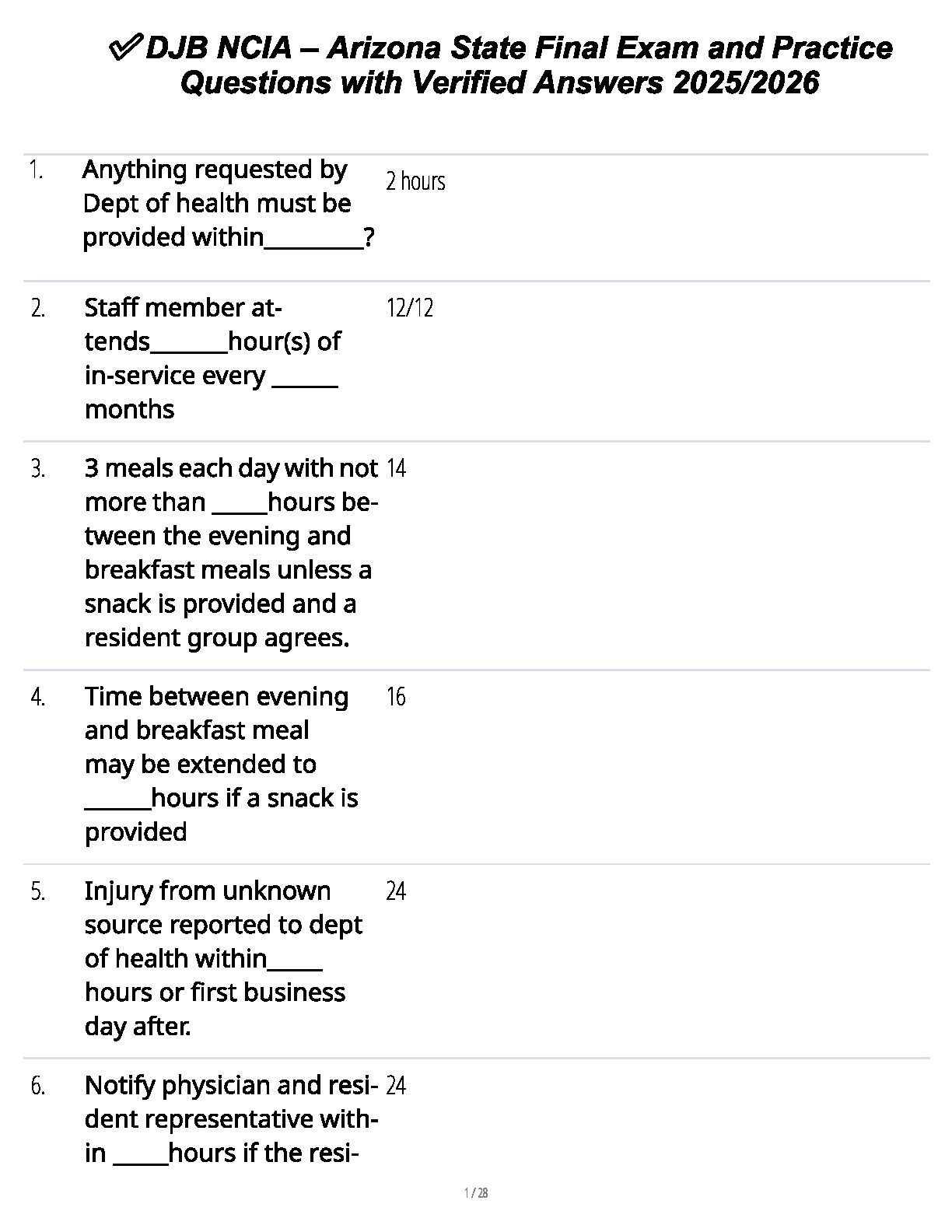
Task: Click the number "5." of the fifth question
Action: coord(38,891)
